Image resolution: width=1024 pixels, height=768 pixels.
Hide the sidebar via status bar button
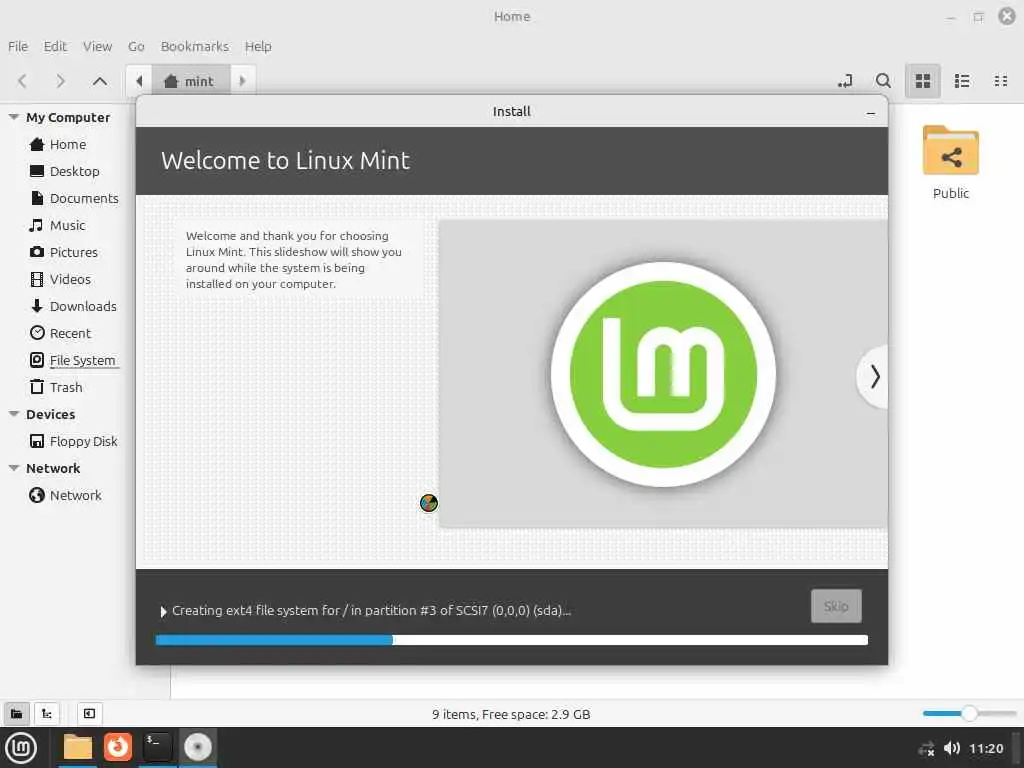click(x=89, y=714)
